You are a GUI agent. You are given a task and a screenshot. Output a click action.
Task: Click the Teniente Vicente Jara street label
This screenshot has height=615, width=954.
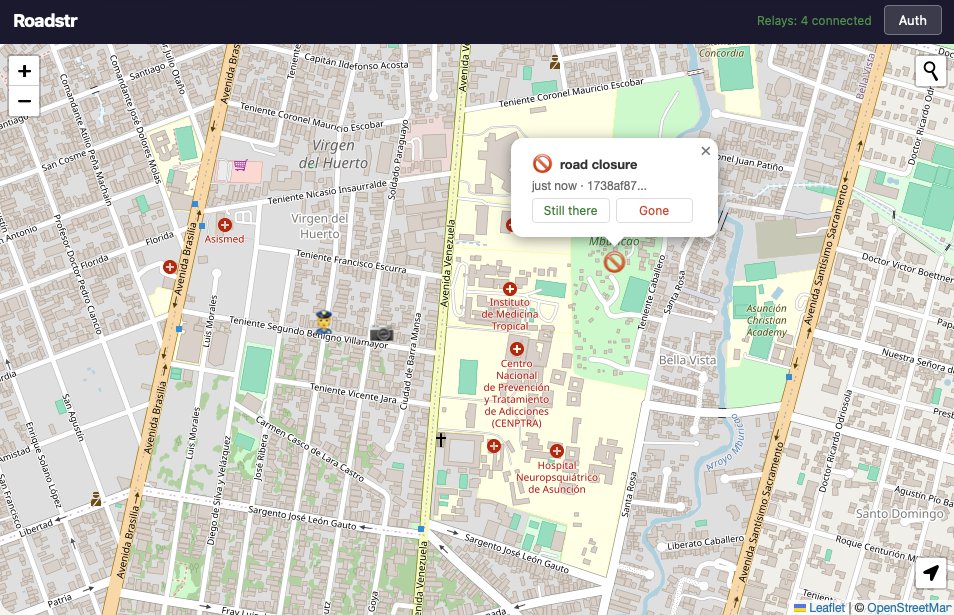(353, 393)
